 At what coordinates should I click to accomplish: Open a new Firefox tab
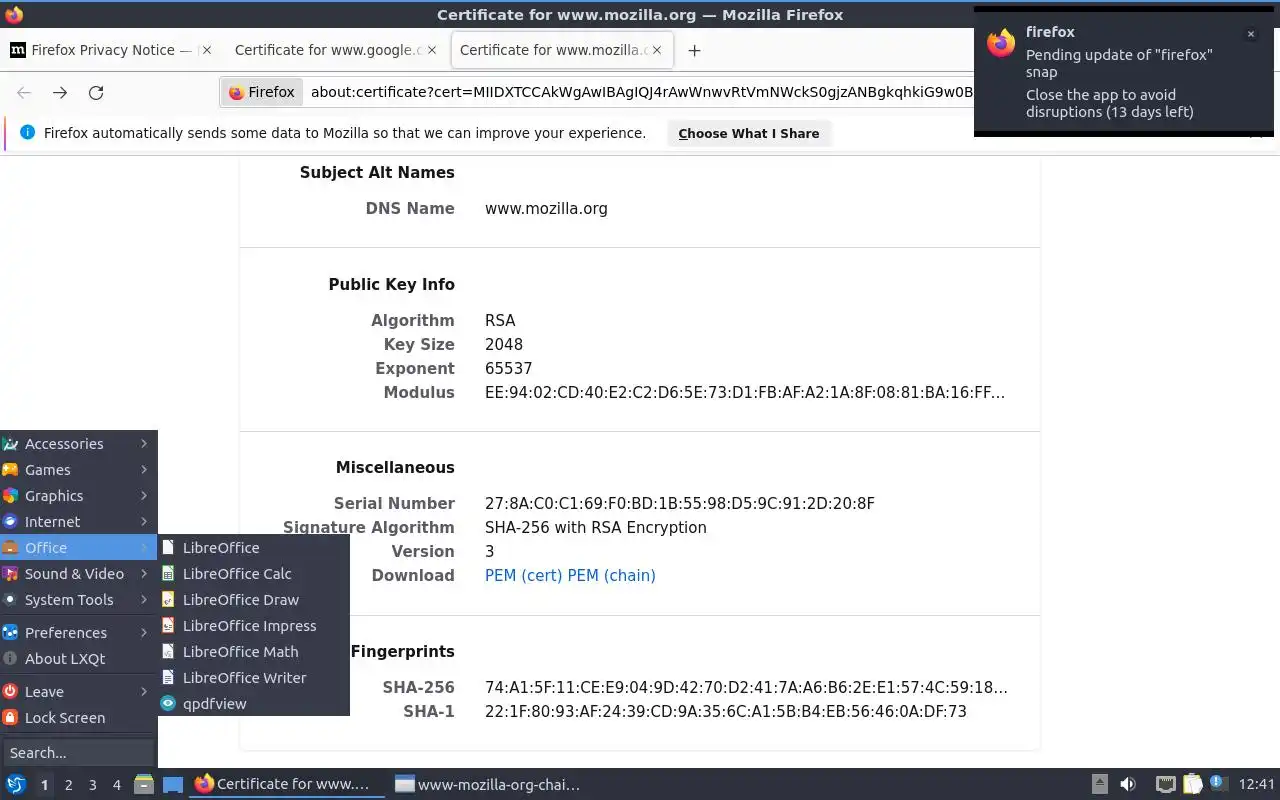point(694,50)
